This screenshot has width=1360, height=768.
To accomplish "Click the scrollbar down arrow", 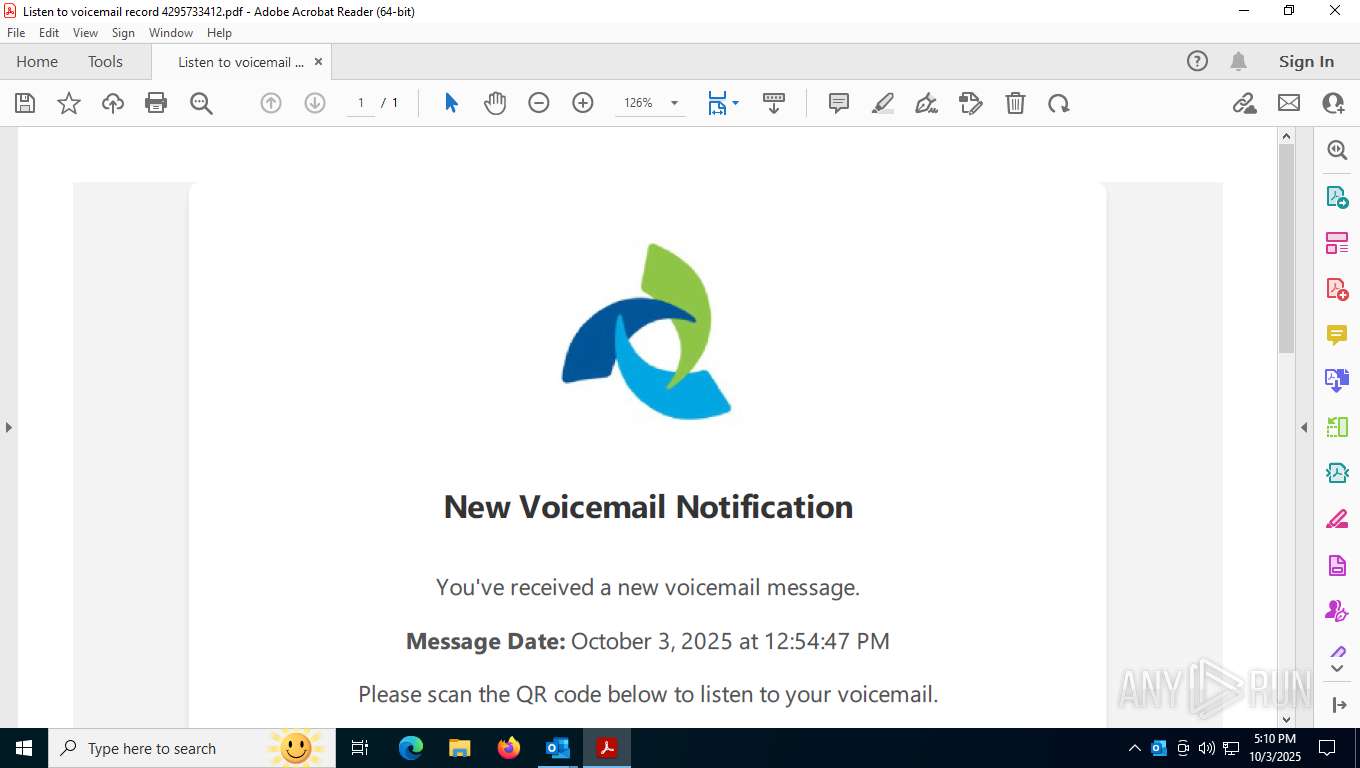I will [x=1287, y=719].
